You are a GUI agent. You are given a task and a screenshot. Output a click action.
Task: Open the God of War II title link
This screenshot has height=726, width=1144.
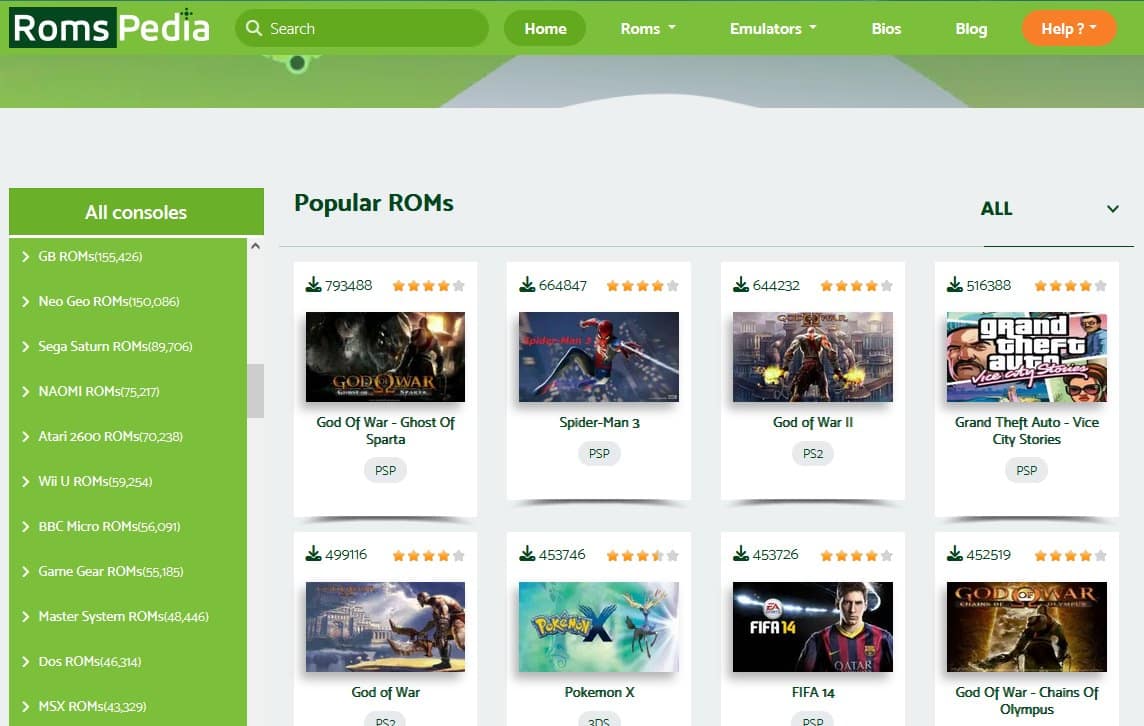coord(813,422)
